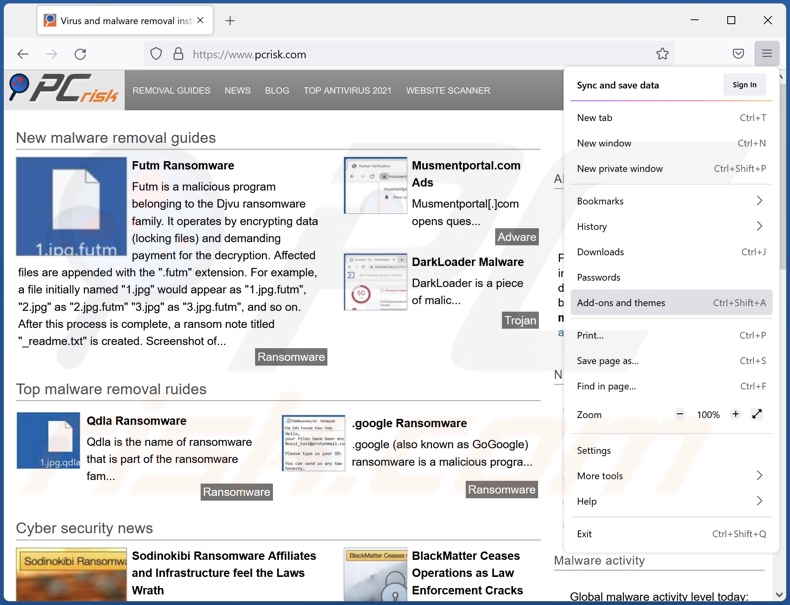790x605 pixels.
Task: Open the Save to Pocket icon
Action: (738, 54)
